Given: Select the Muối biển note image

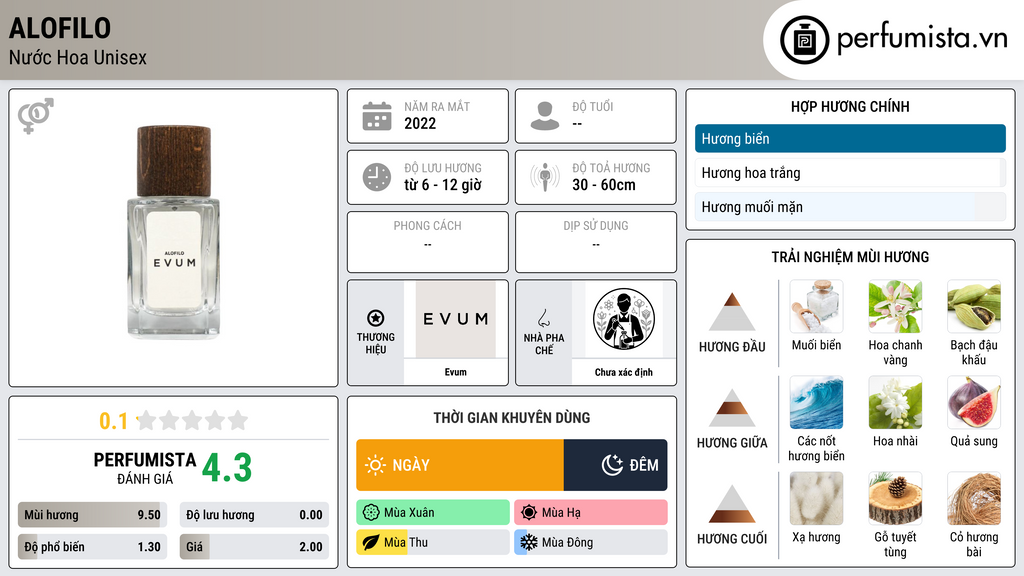Looking at the screenshot, I should coord(816,306).
